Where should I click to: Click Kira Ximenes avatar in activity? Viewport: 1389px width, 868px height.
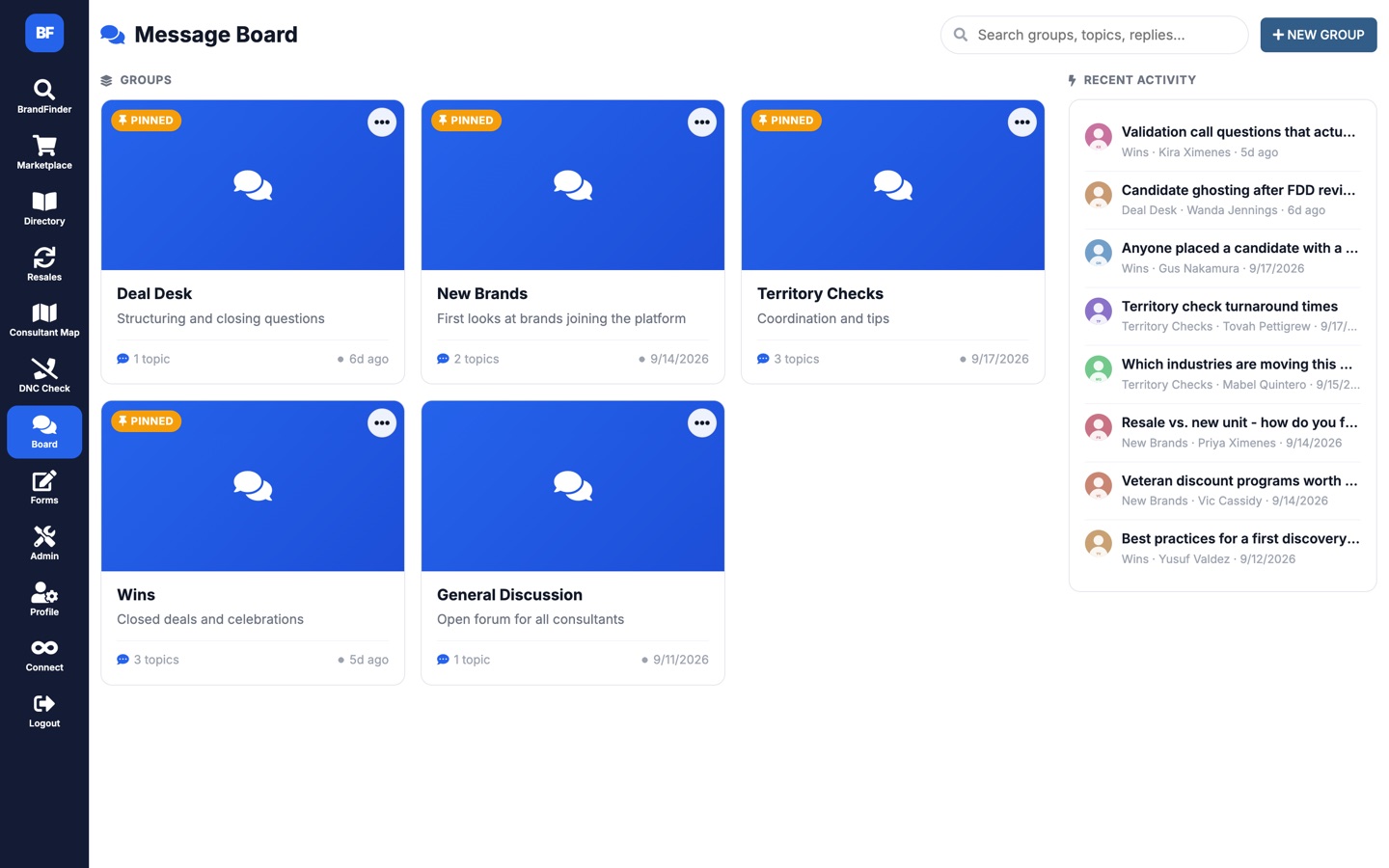1099,137
